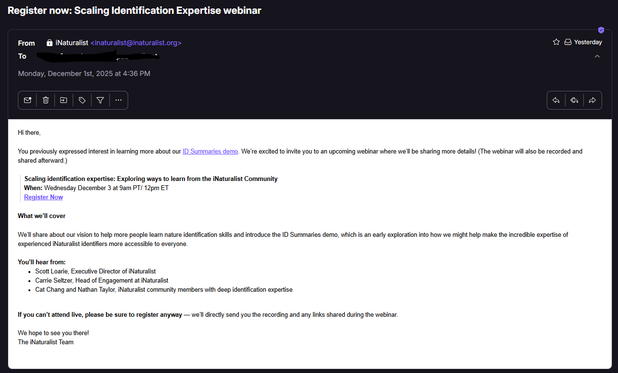Click the purple shield tracker protection icon
Image resolution: width=618 pixels, height=373 pixels.
point(601,30)
